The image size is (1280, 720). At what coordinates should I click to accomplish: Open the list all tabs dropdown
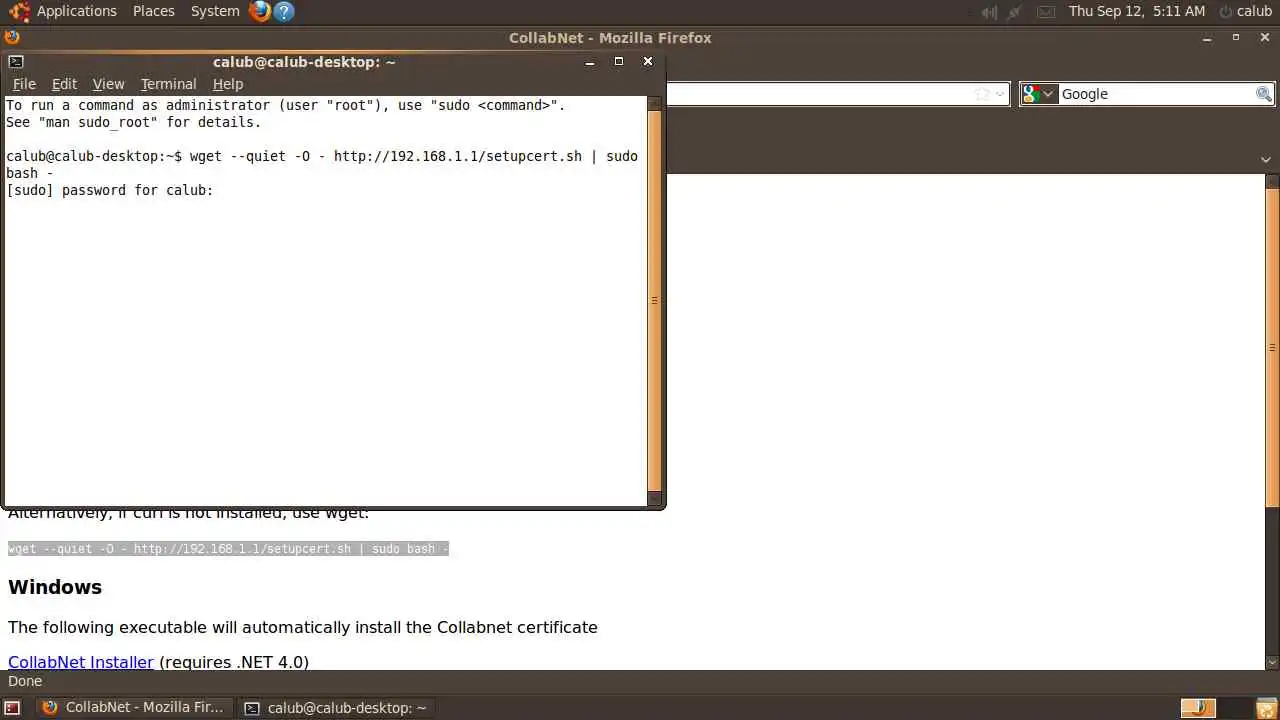[1266, 160]
